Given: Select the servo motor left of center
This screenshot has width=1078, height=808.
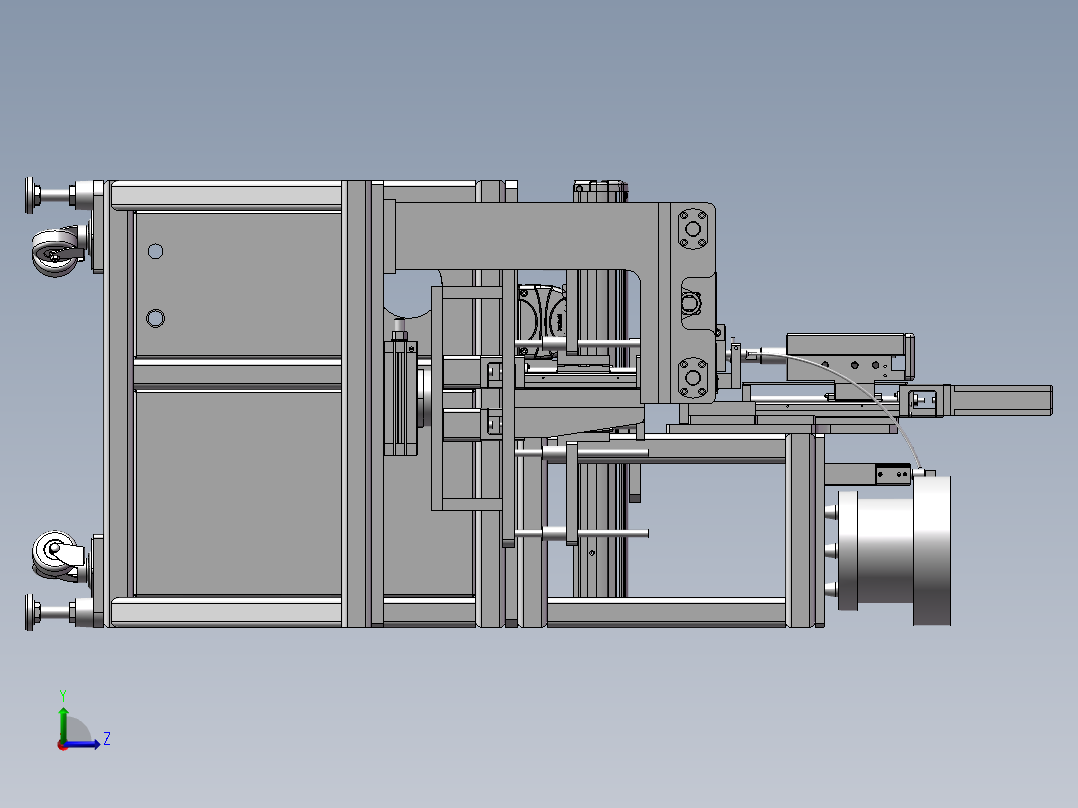Looking at the screenshot, I should [x=401, y=399].
